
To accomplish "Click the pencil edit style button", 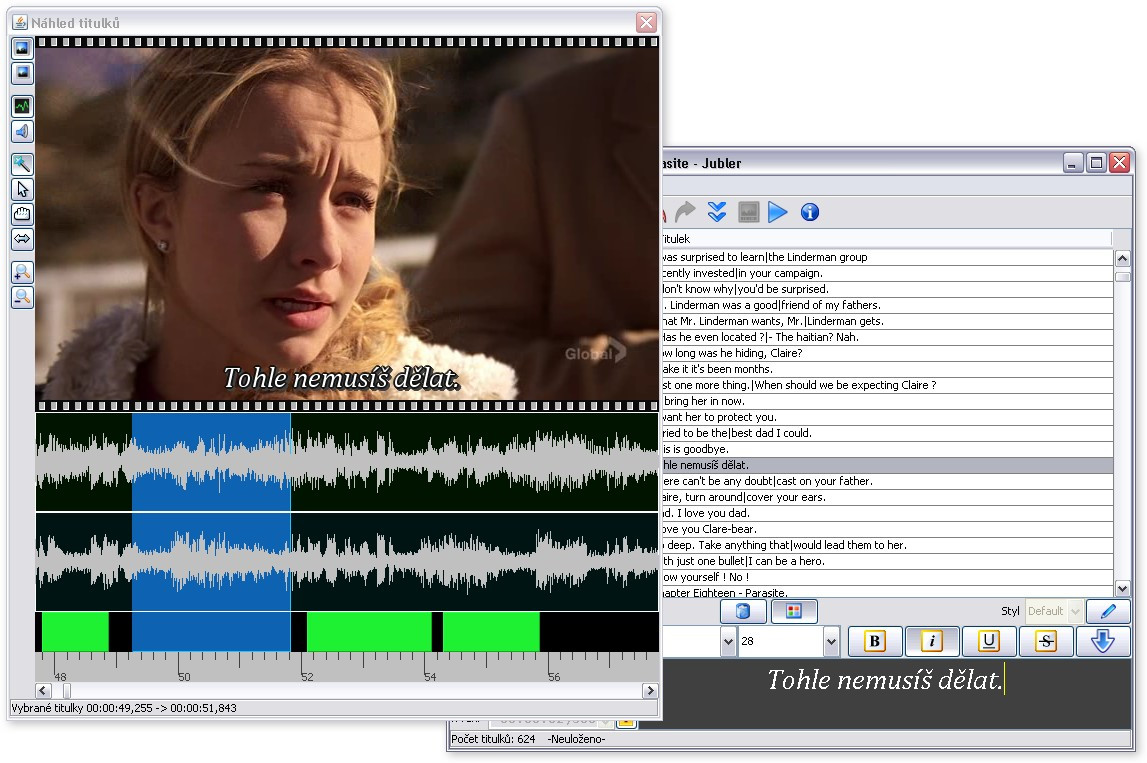I will [1108, 611].
